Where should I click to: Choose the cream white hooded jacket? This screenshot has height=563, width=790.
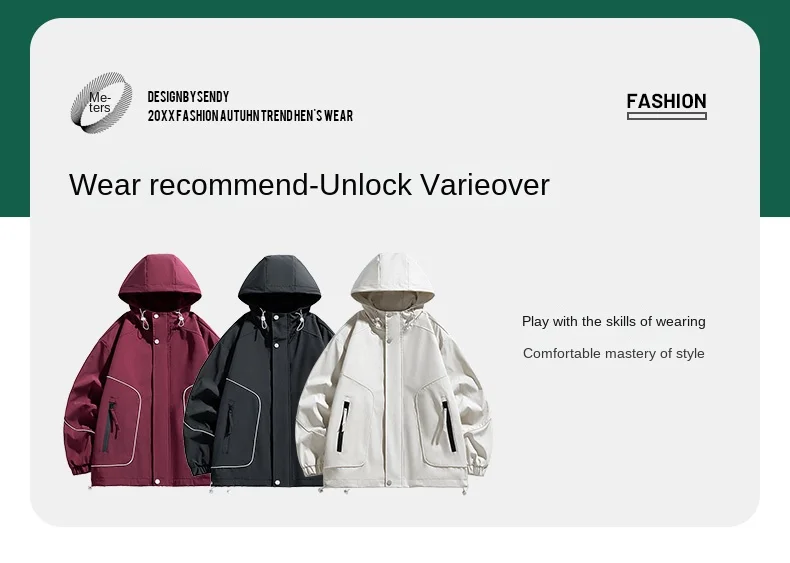(394, 373)
